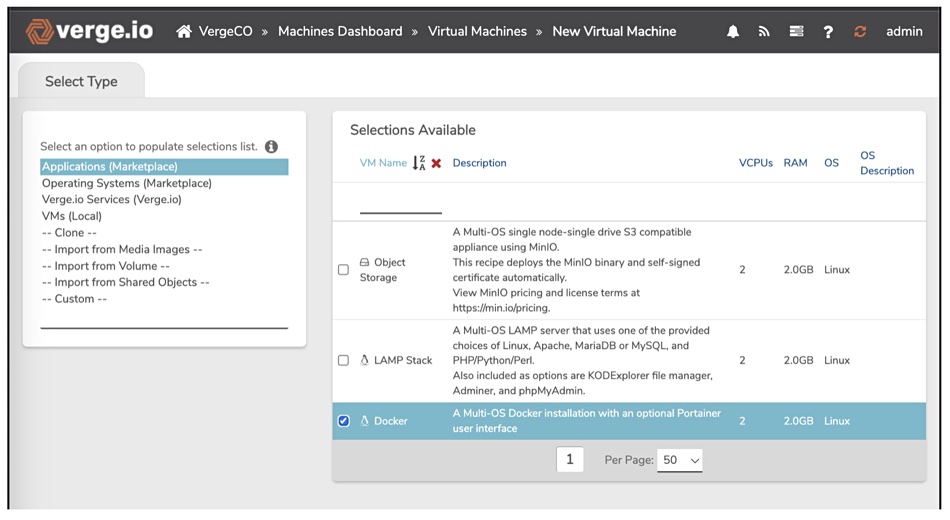
Task: Sort by Description column header
Action: tap(479, 163)
